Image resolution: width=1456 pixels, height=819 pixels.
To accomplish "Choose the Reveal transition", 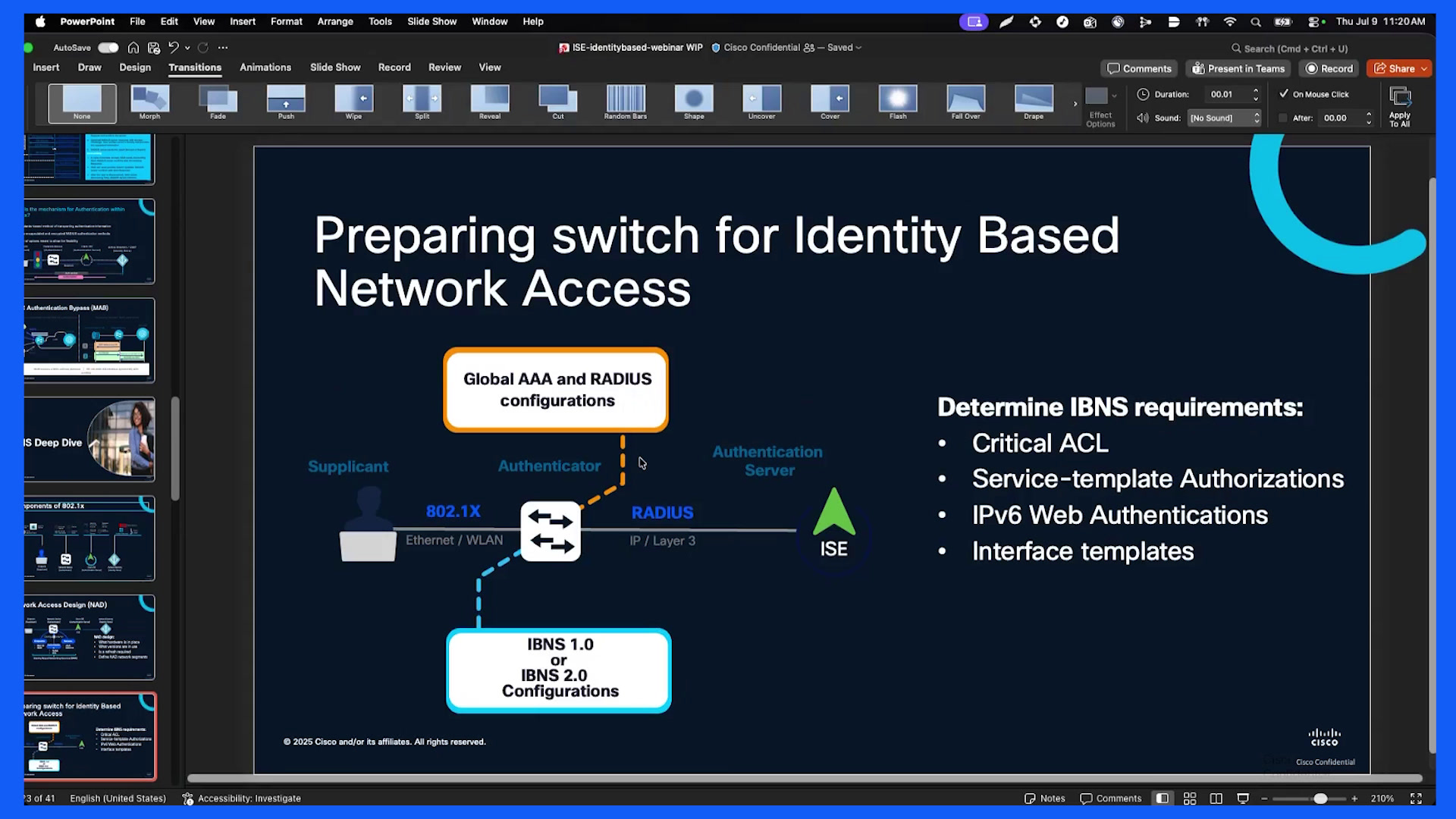I will point(490,102).
